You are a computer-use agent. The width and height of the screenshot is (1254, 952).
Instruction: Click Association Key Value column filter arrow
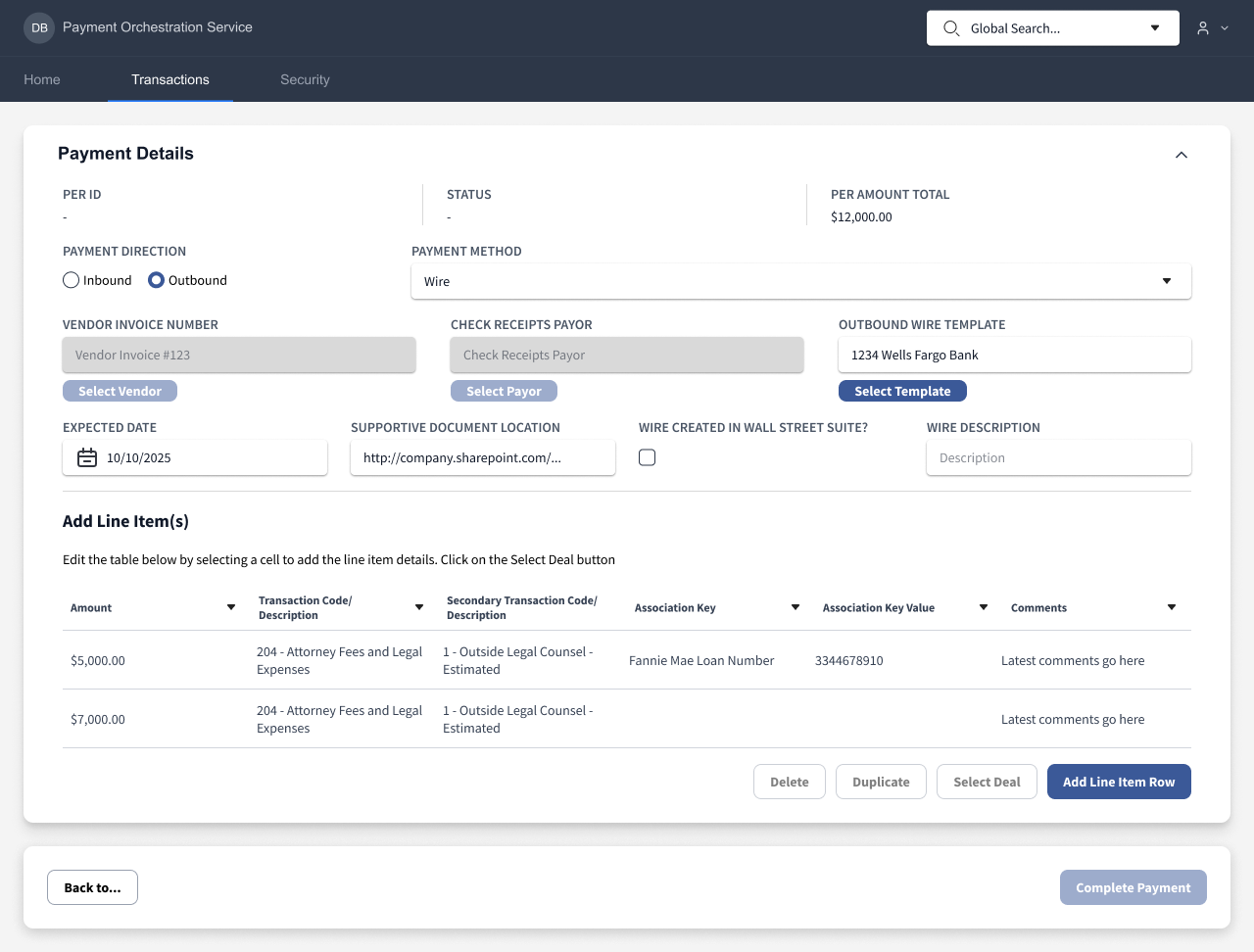pyautogui.click(x=984, y=607)
